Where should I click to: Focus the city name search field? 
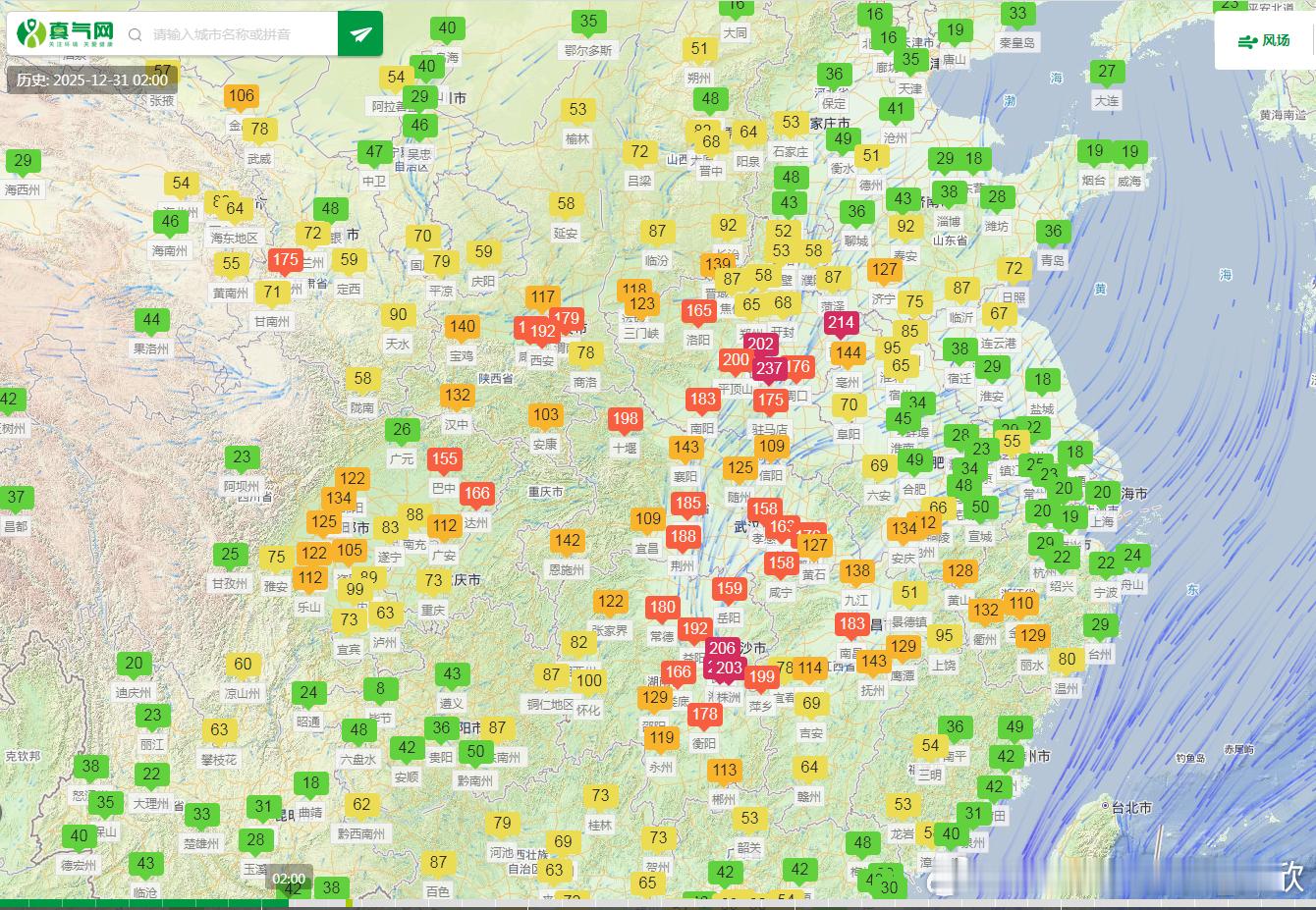[x=241, y=34]
